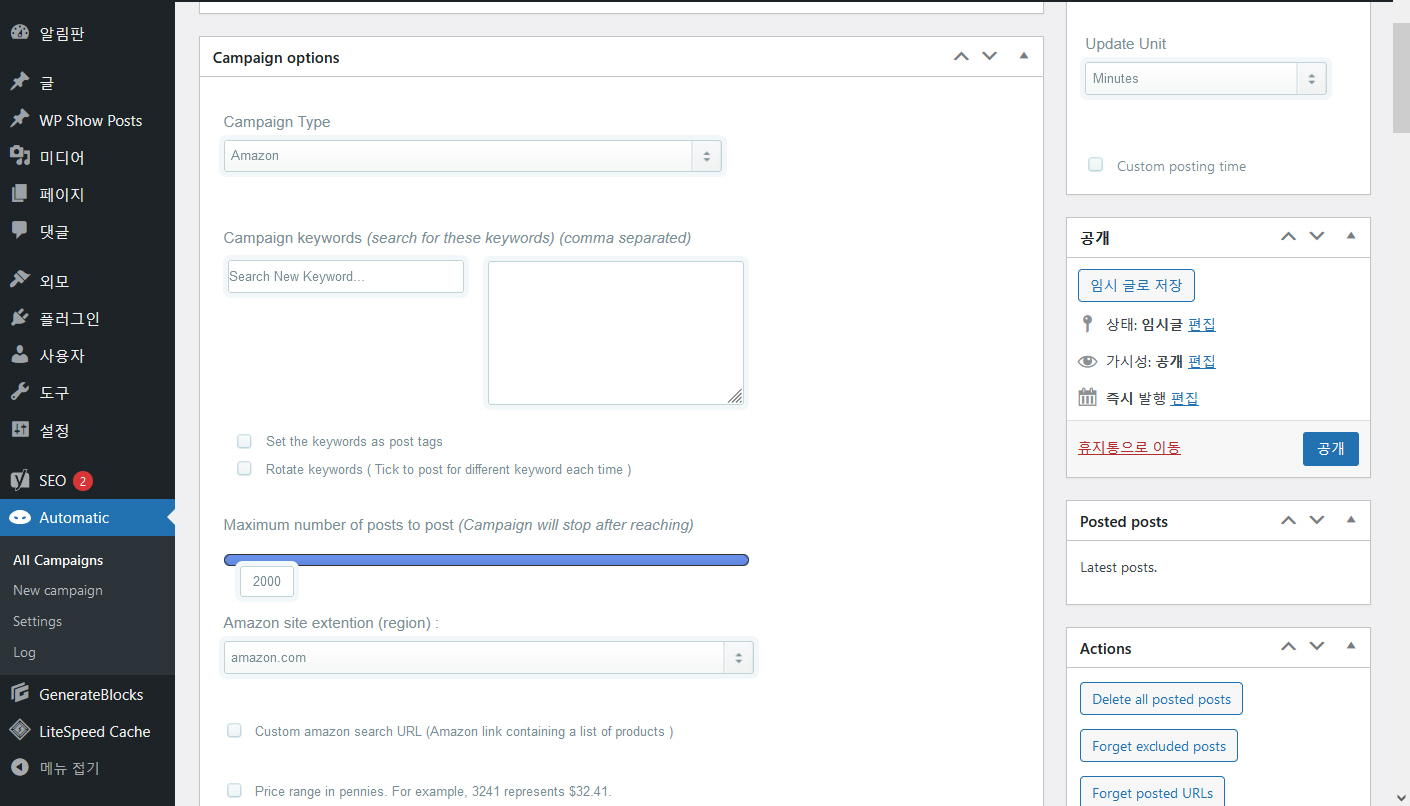Screen dimensions: 1410x806
Task: Edit 가시성 visibility via 편집 link
Action: click(x=1202, y=361)
